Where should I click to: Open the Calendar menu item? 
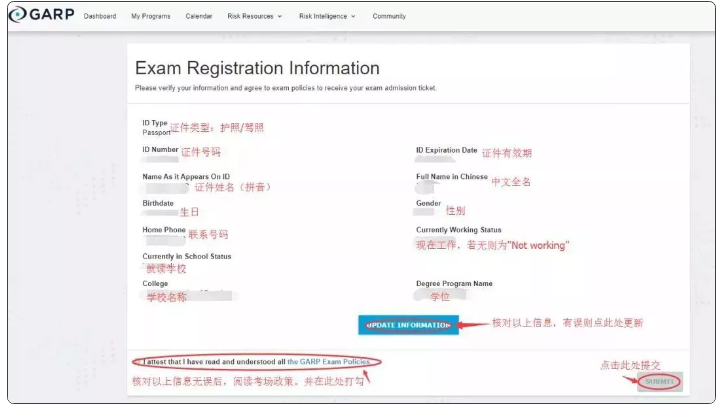pos(199,16)
